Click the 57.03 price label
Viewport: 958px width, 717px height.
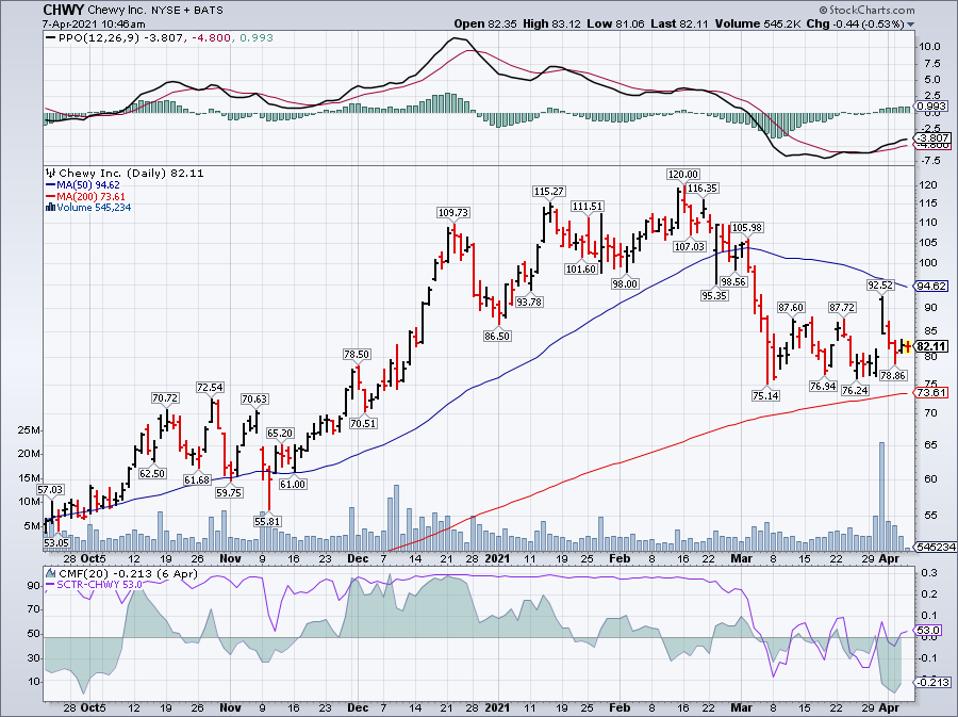click(50, 490)
